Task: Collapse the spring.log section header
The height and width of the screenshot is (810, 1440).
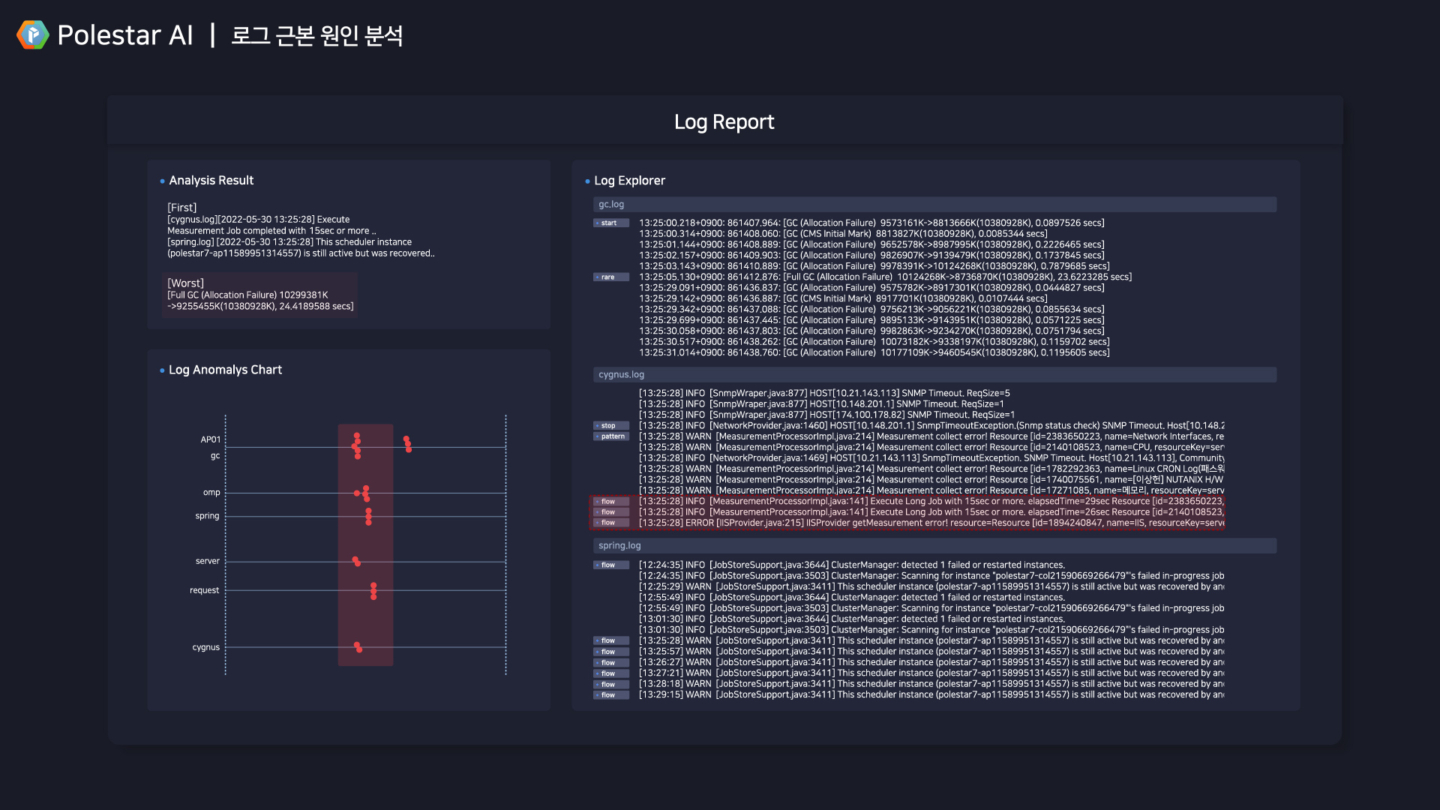Action: 934,546
